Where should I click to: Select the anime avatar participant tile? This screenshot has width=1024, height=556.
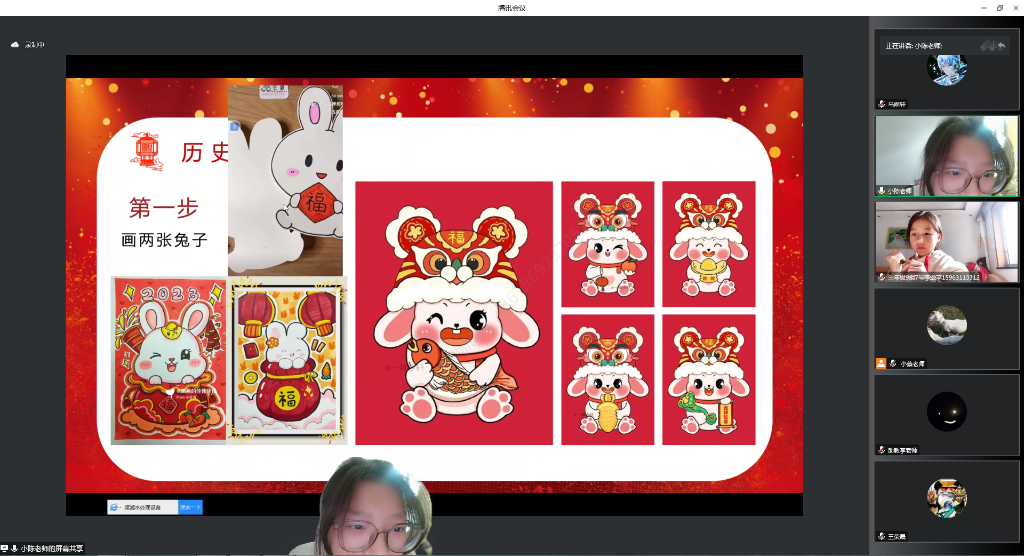(x=946, y=68)
